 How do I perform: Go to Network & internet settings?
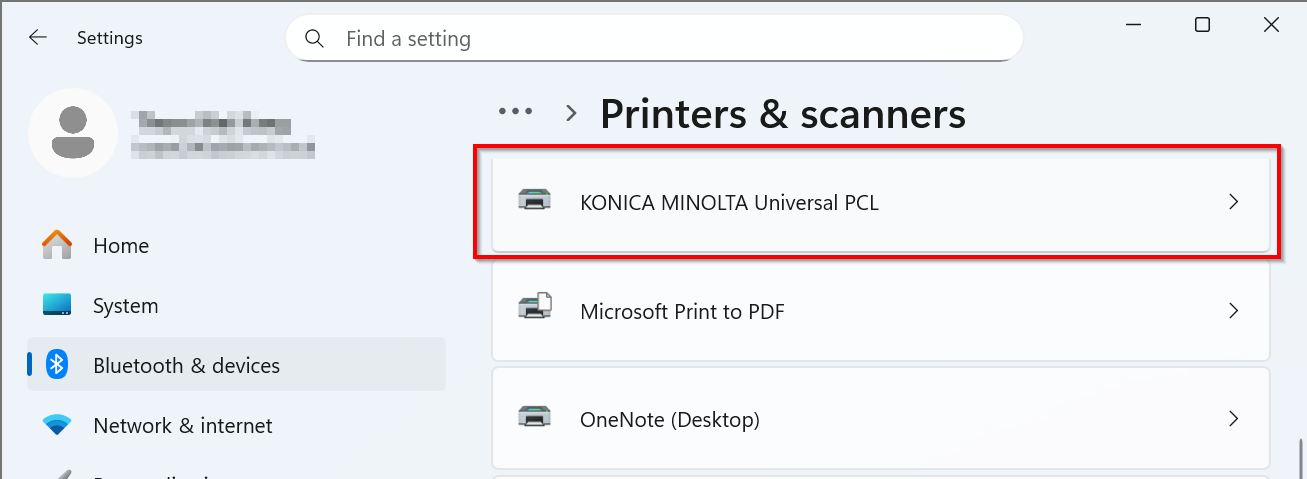tap(182, 426)
